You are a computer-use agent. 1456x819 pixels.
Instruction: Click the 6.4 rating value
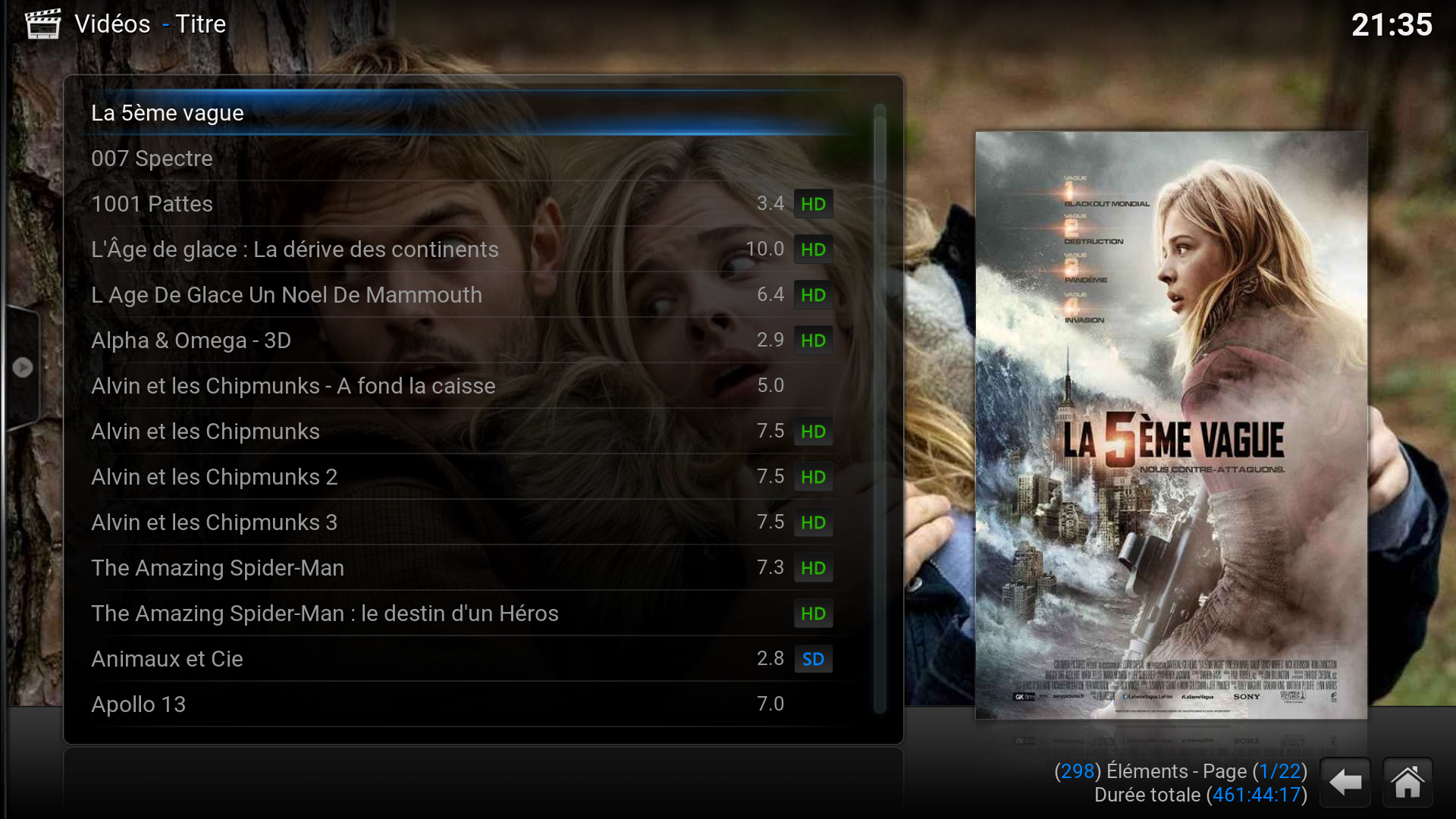tap(770, 294)
